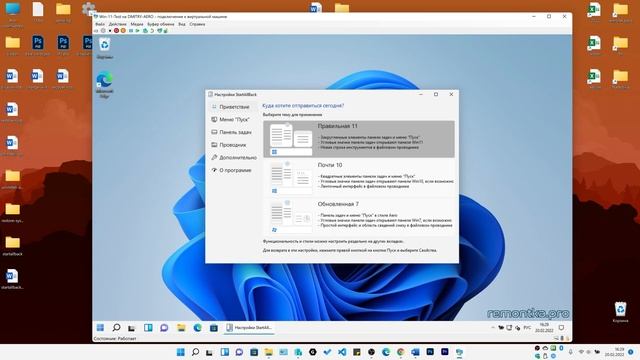640x360 pixels.
Task: Click the Start button in the virtual machine taskbar
Action: click(100, 327)
